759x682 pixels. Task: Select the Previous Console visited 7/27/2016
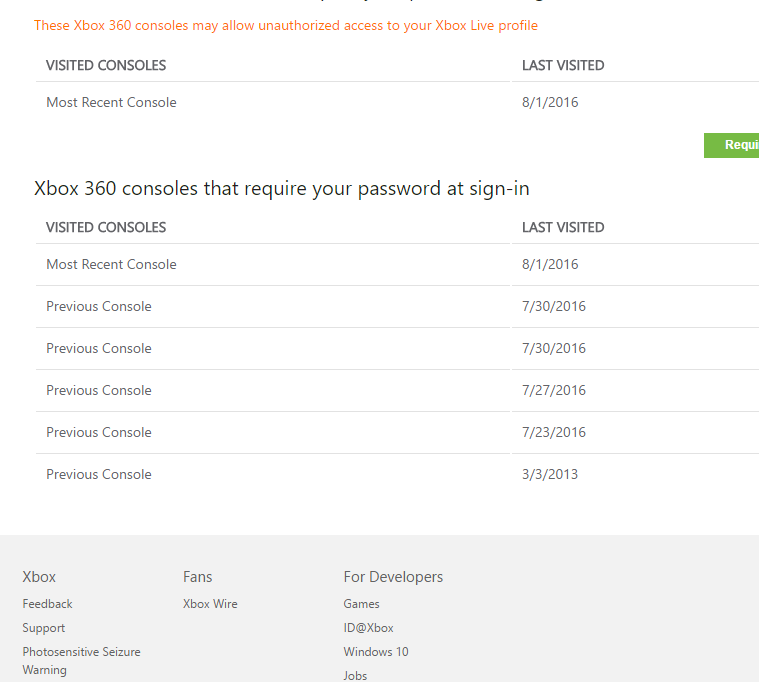99,390
